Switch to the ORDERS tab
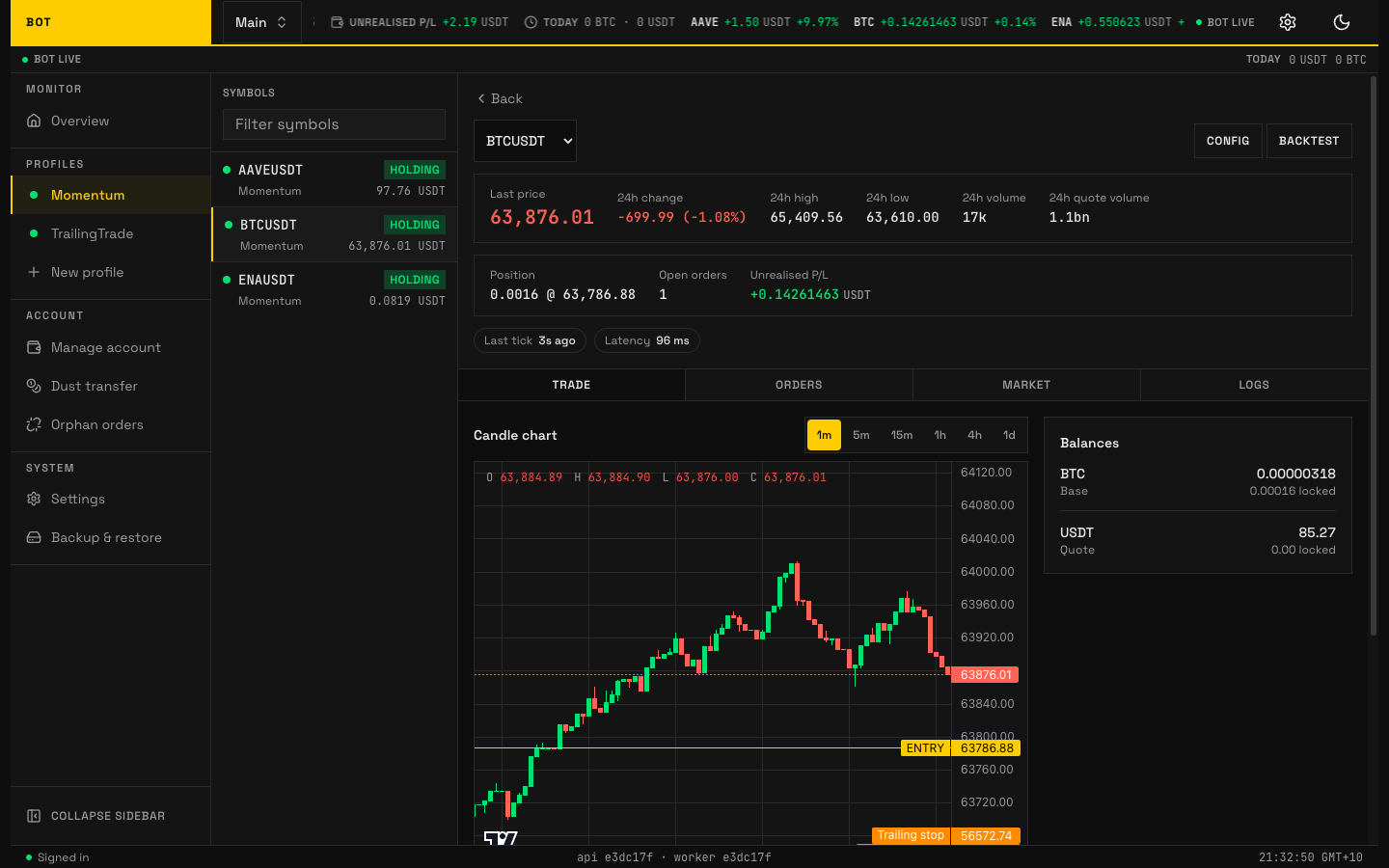 pyautogui.click(x=799, y=385)
